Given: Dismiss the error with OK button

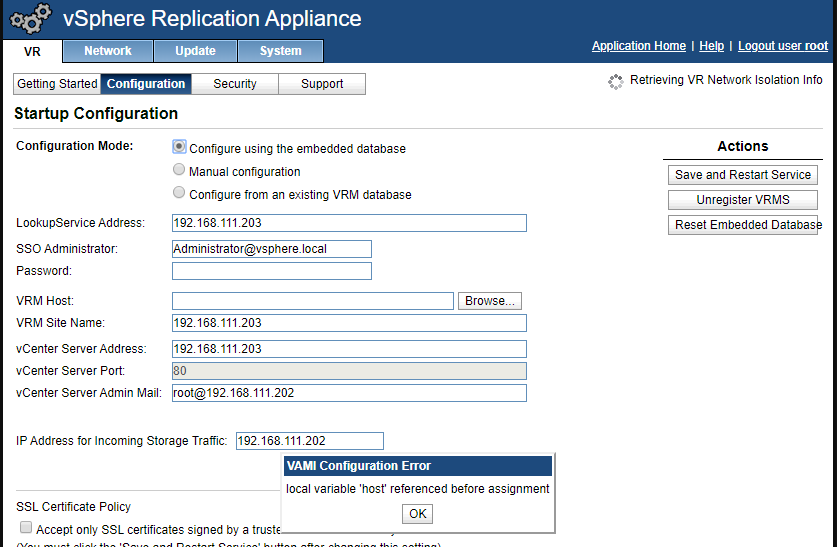Looking at the screenshot, I should coord(417,514).
